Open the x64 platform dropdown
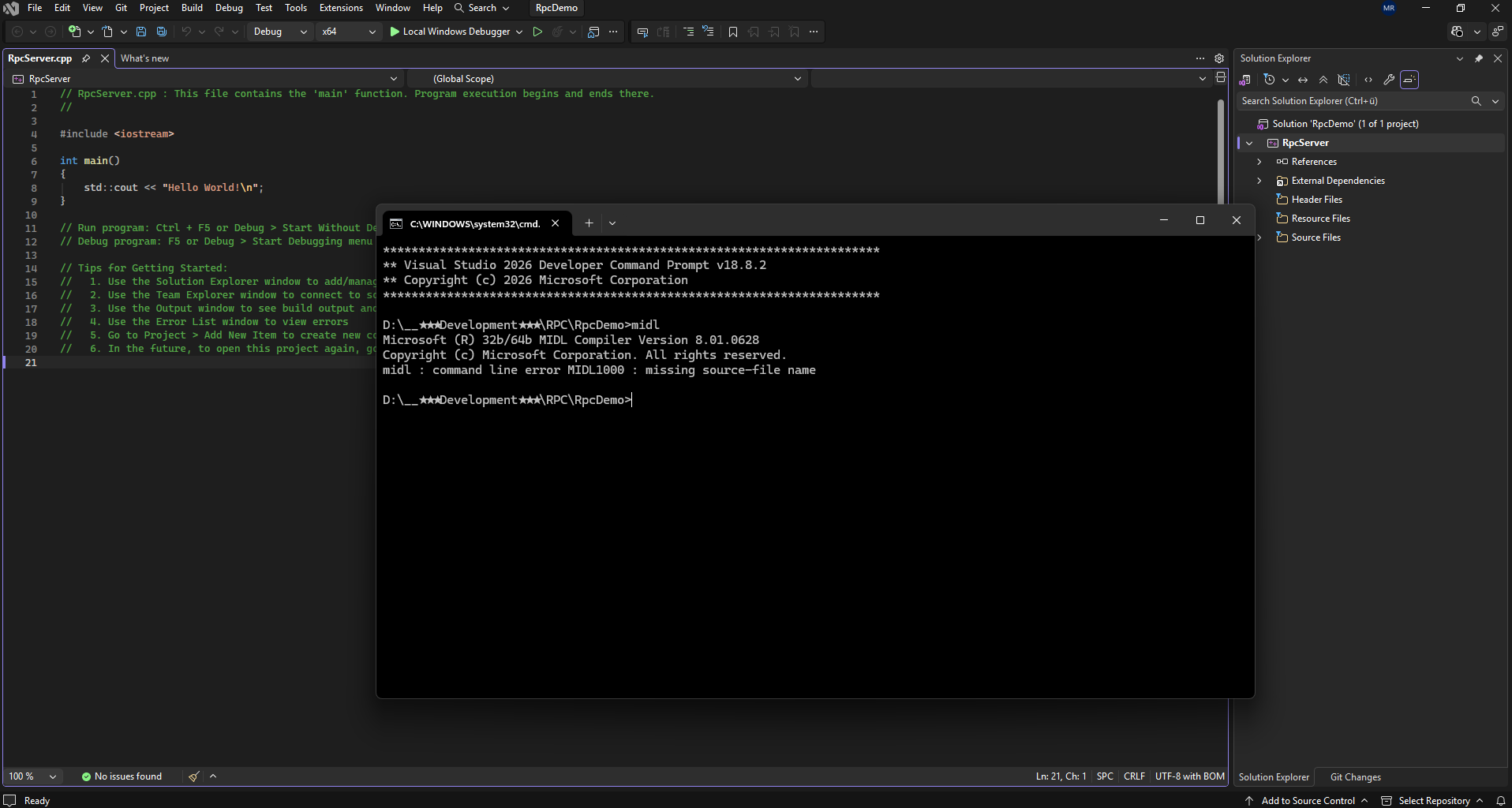Image resolution: width=1512 pixels, height=808 pixels. 349,32
